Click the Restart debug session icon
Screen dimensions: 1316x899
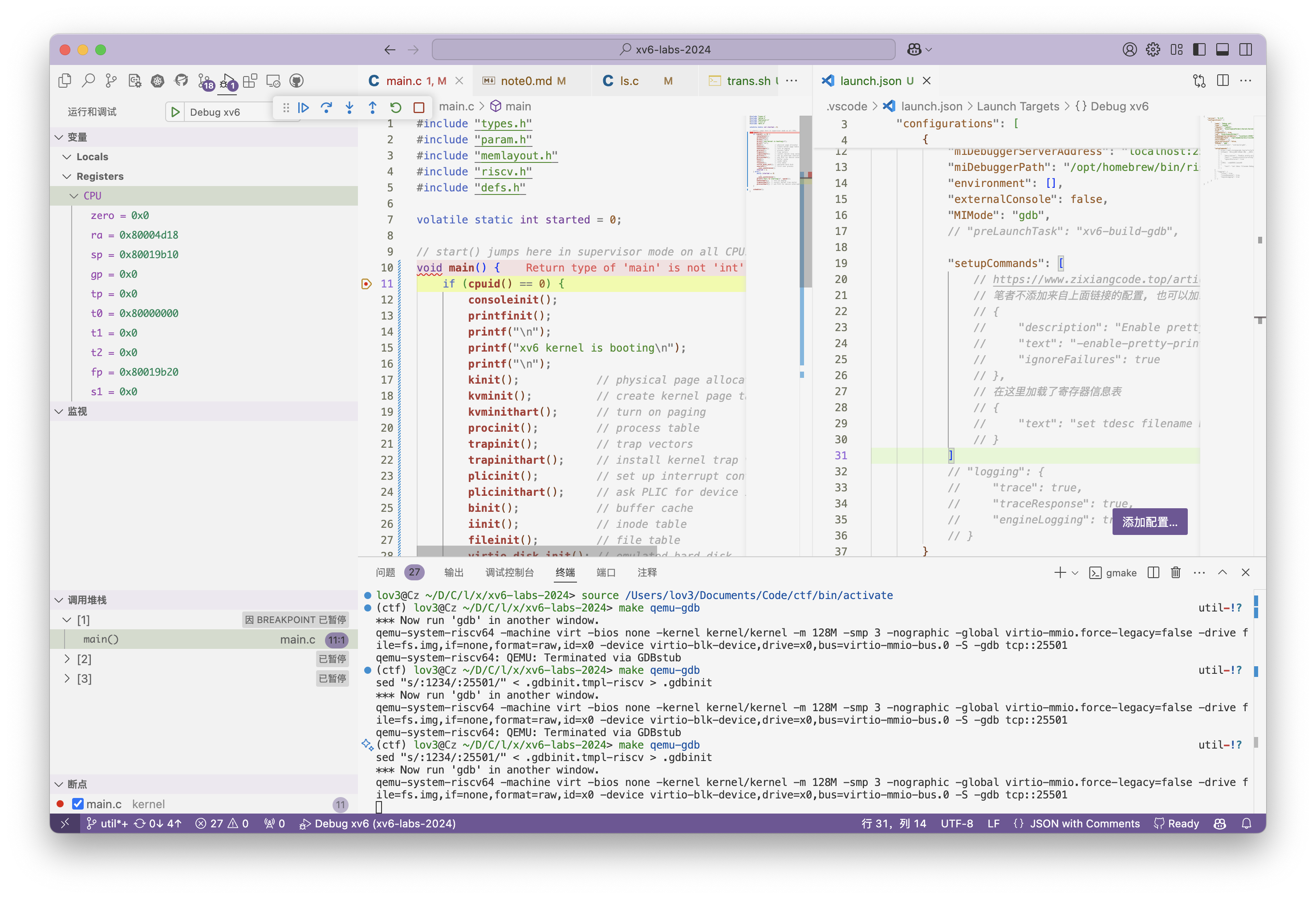click(x=396, y=108)
